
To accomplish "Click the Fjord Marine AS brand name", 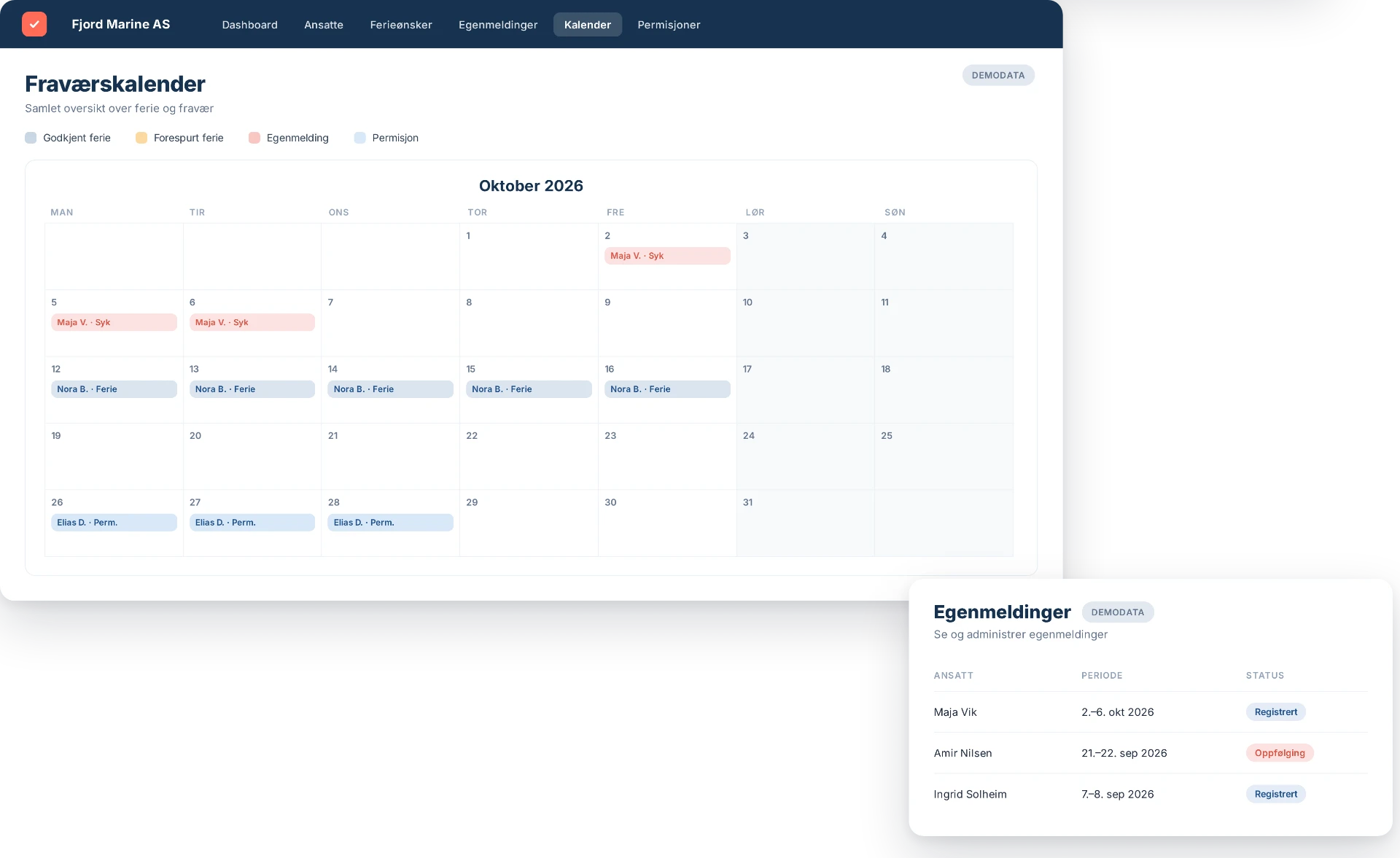I will pos(121,24).
